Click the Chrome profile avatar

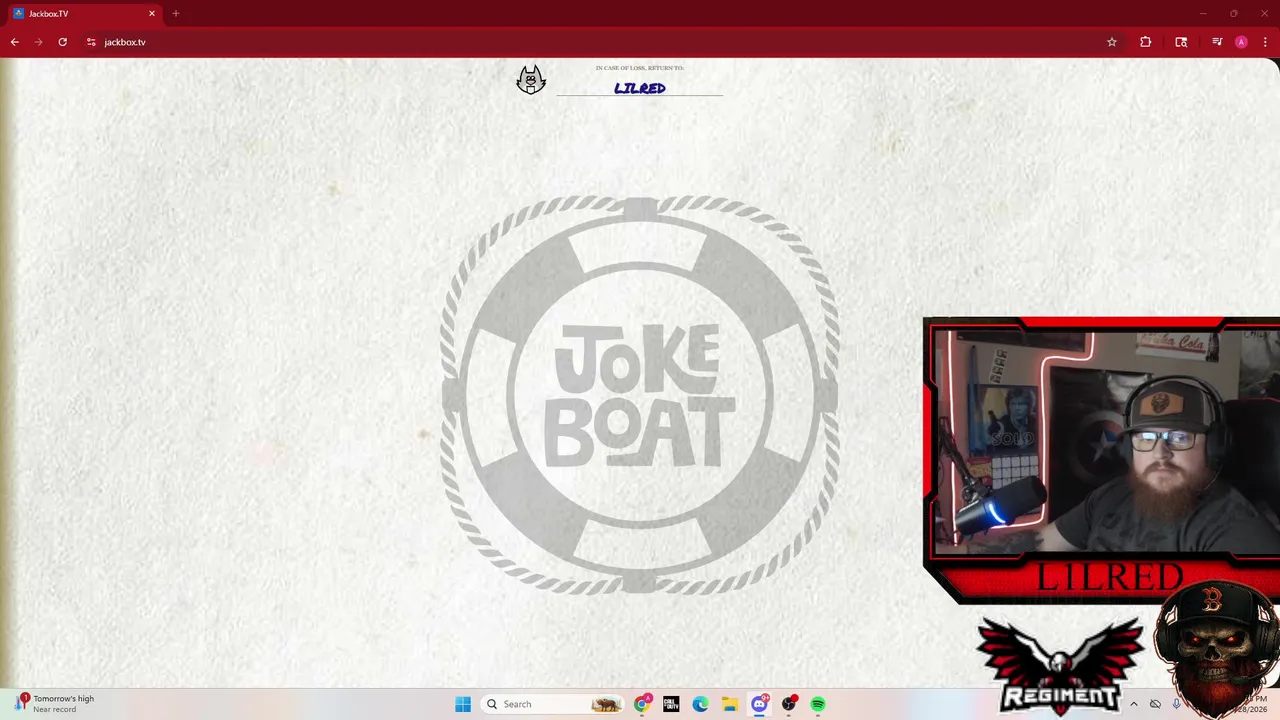pyautogui.click(x=1241, y=42)
